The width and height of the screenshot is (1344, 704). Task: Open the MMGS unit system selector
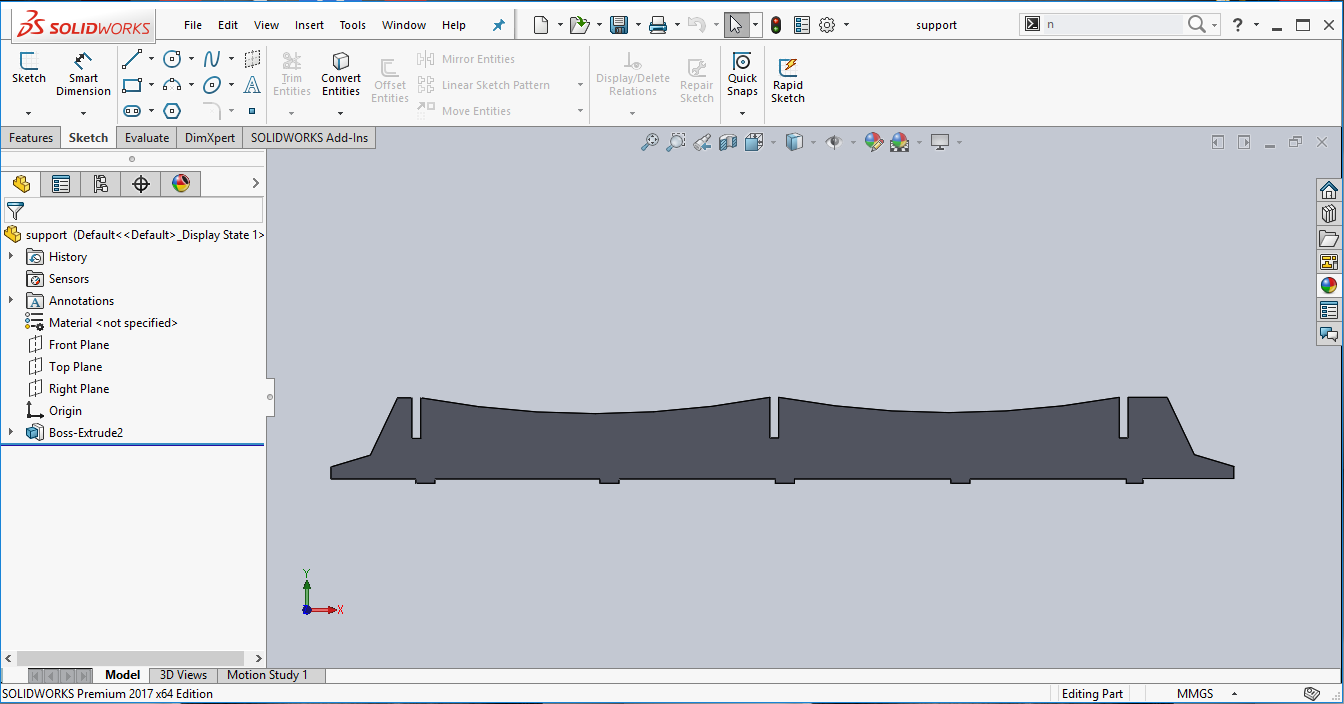coord(1208,693)
